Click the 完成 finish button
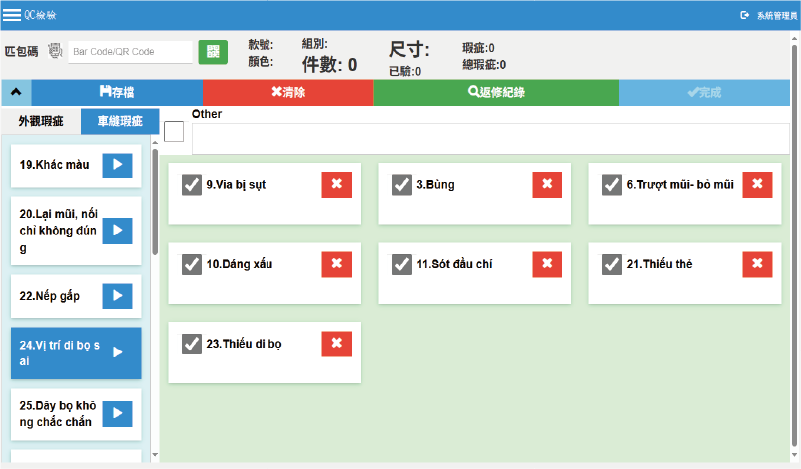 (704, 92)
